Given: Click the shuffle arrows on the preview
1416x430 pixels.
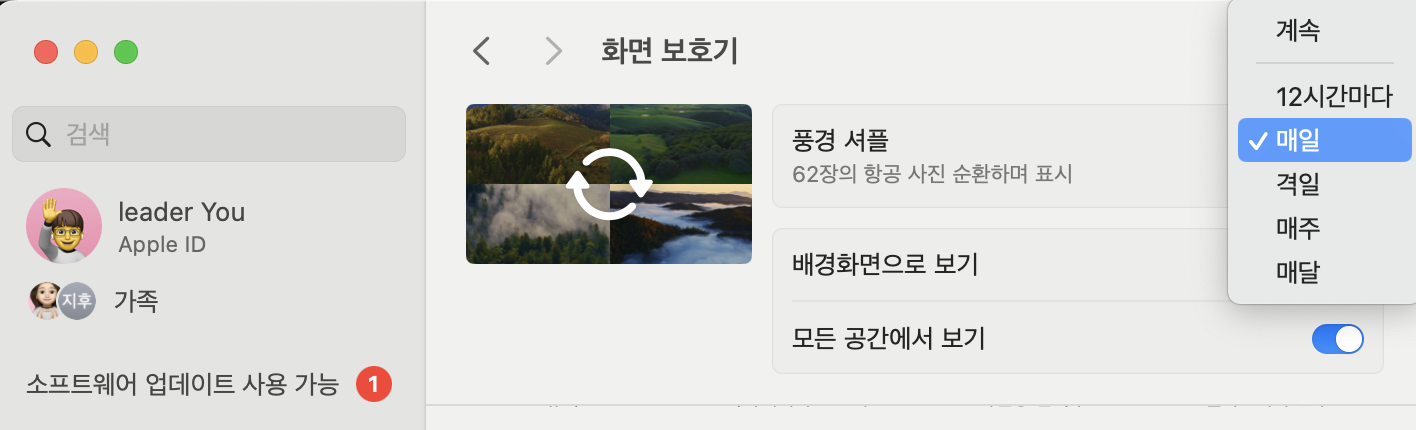Looking at the screenshot, I should tap(609, 184).
